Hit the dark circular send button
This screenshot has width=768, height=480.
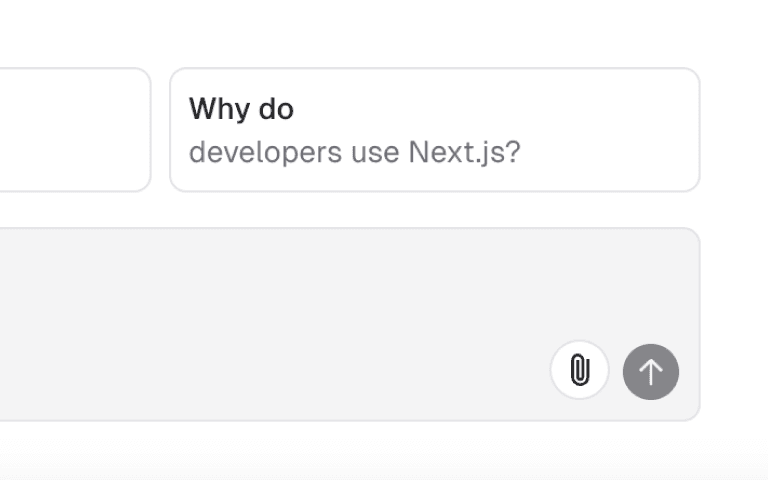(651, 372)
